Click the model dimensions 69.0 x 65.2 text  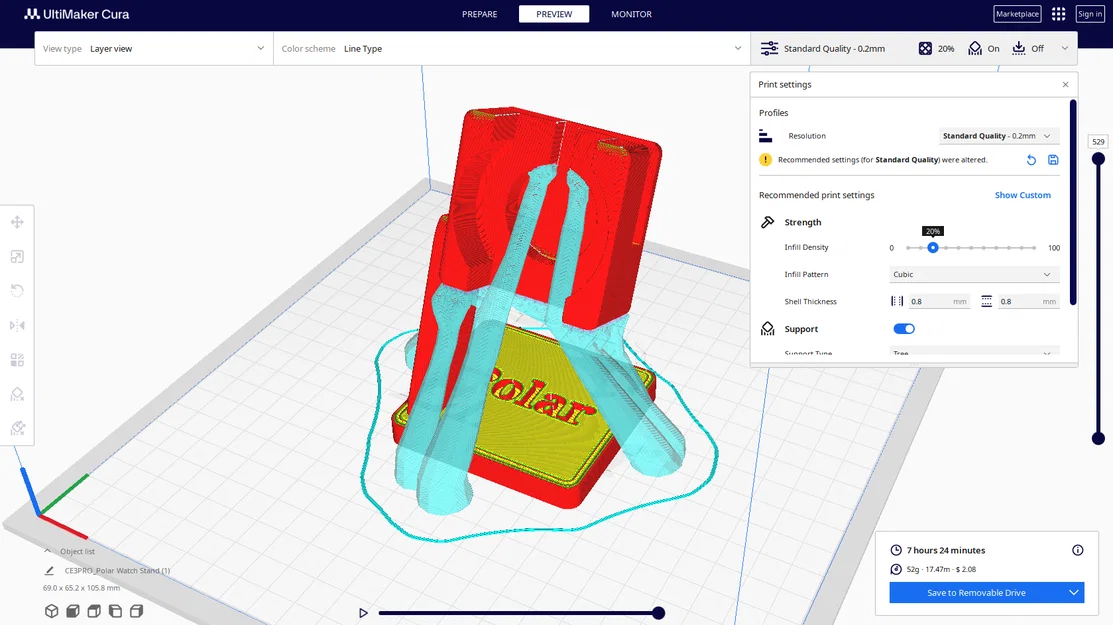[x=82, y=588]
